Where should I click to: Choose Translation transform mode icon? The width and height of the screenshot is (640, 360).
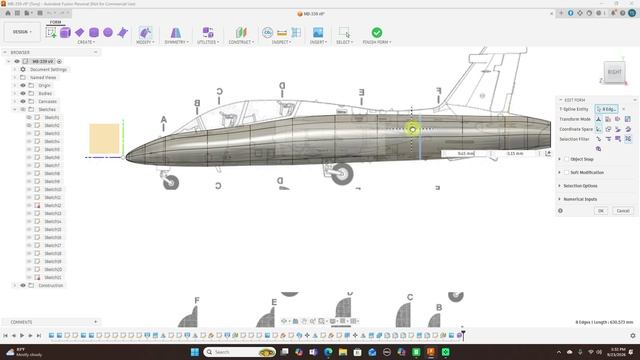608,119
